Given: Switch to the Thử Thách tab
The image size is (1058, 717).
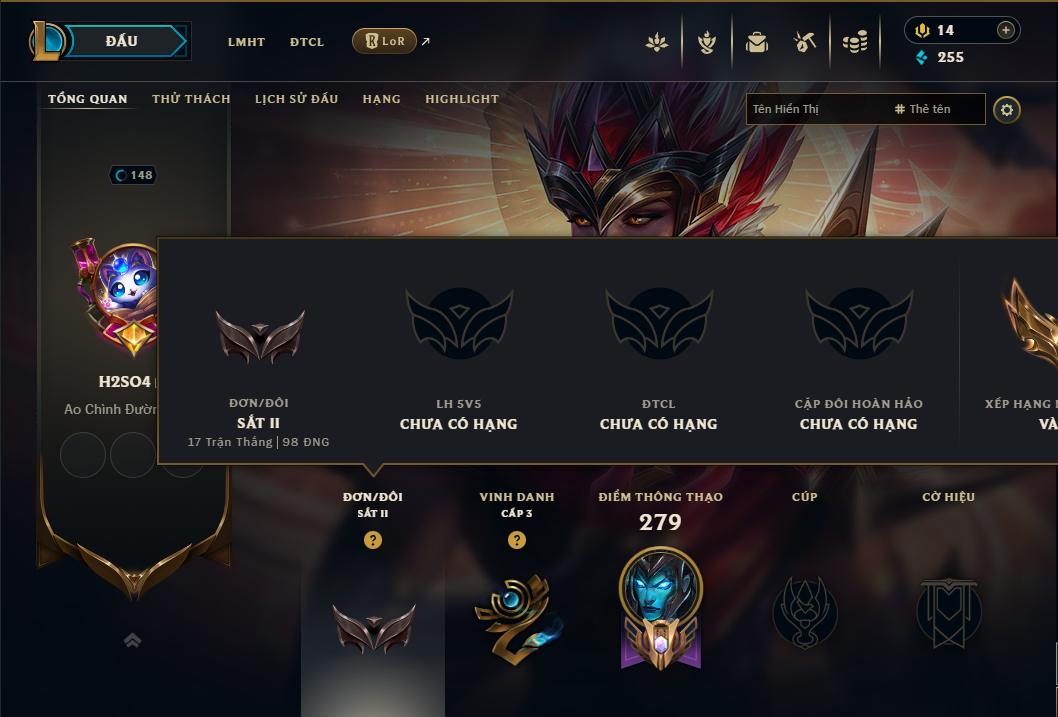Looking at the screenshot, I should [191, 98].
